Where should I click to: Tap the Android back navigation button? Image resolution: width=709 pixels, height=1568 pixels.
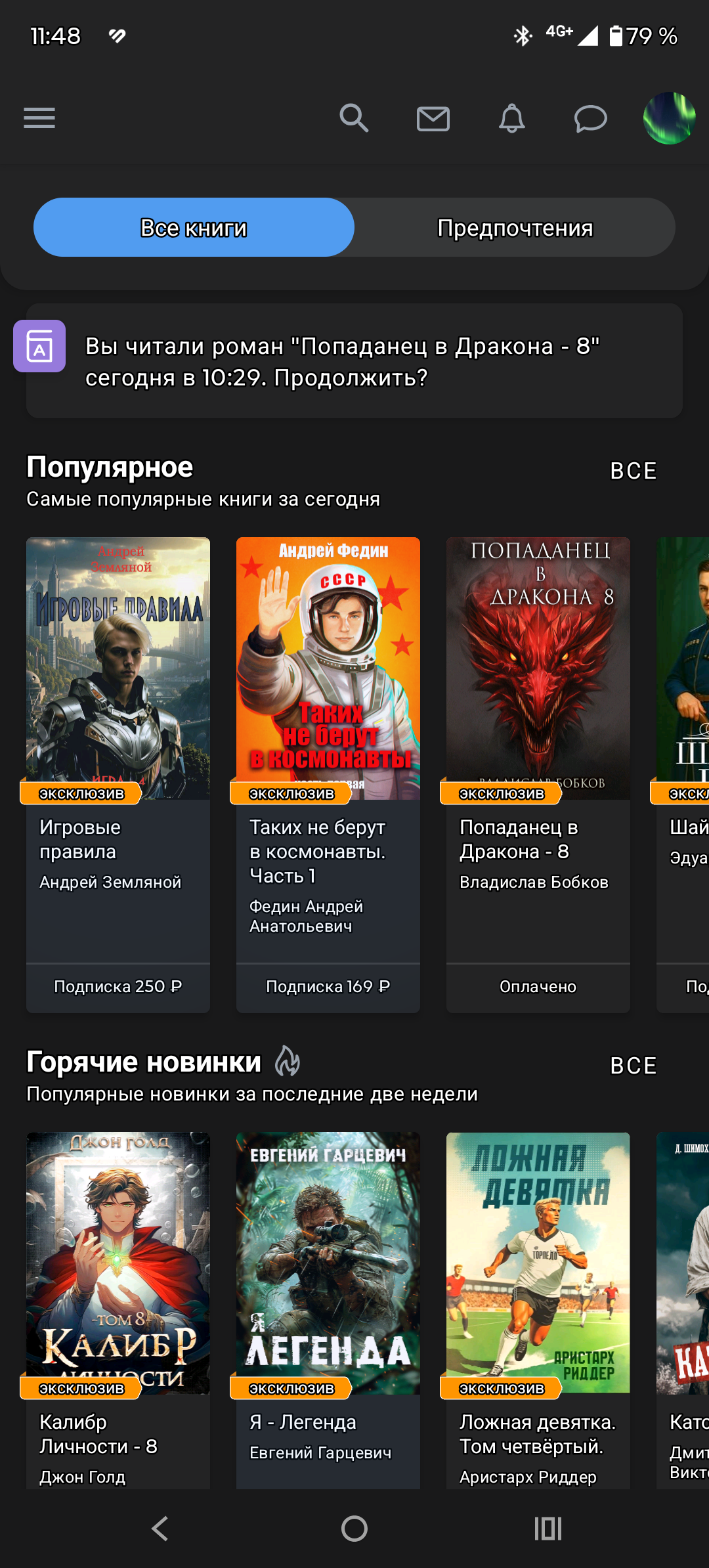160,1529
